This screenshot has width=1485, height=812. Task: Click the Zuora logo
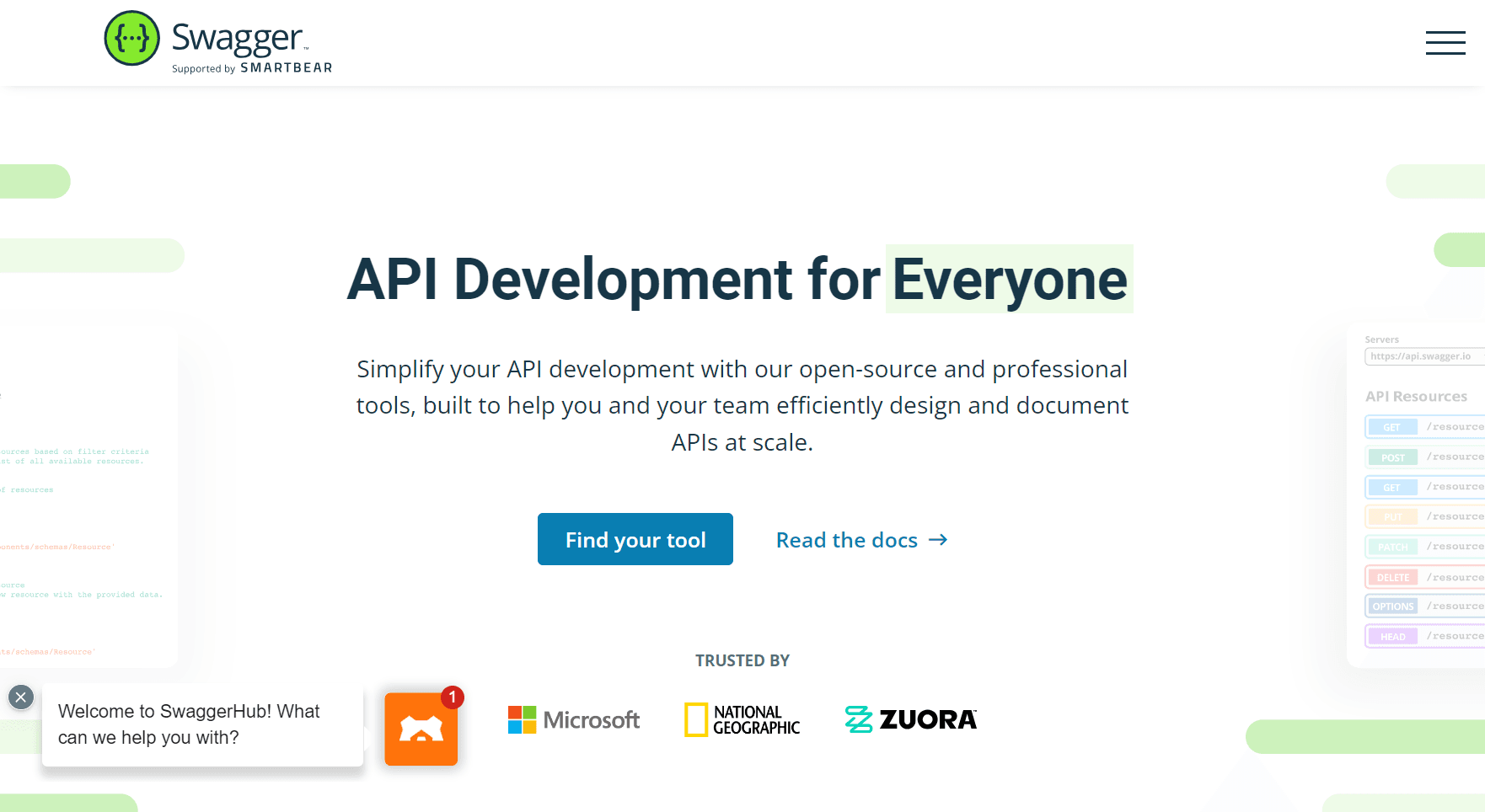[911, 719]
